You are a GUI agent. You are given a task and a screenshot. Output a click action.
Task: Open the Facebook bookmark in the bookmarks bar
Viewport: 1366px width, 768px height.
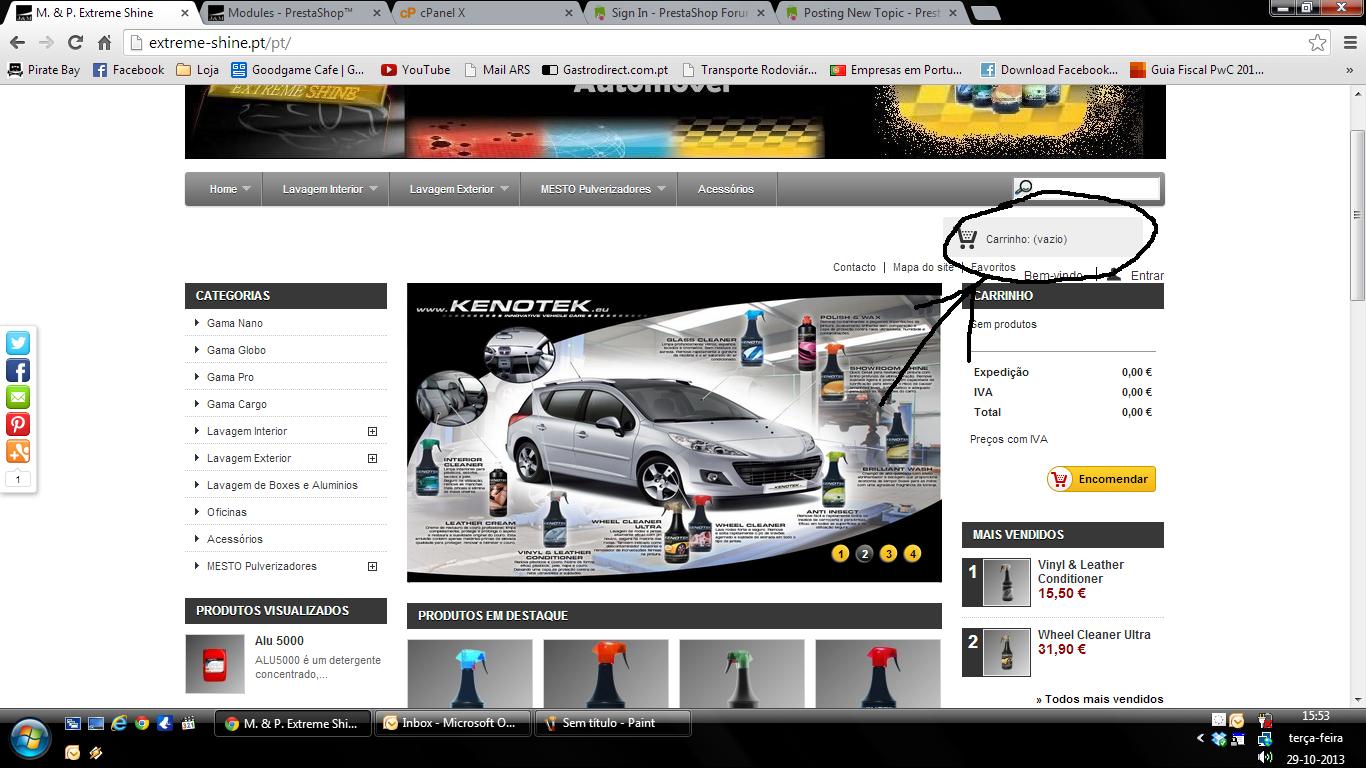pyautogui.click(x=128, y=70)
